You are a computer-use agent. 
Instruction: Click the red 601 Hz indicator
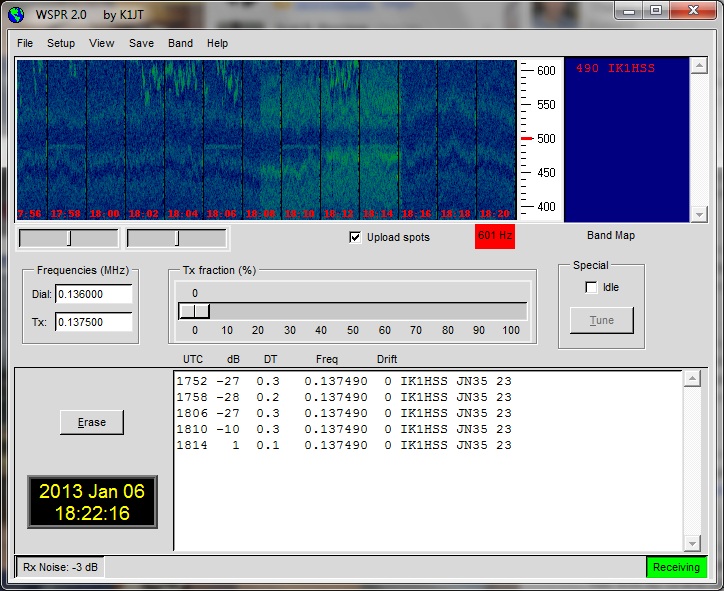tap(495, 236)
